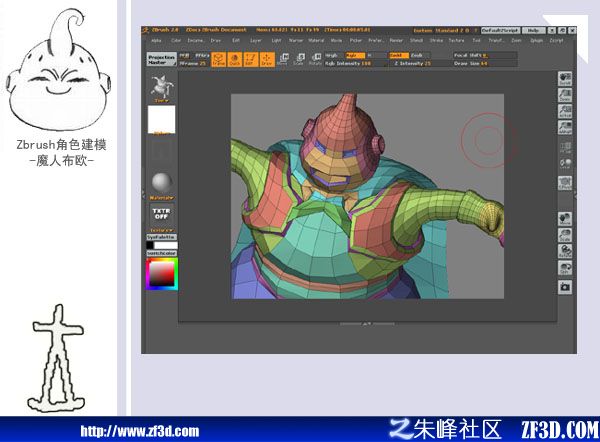
Task: Adjust the Draw Size slider
Action: coord(484,63)
